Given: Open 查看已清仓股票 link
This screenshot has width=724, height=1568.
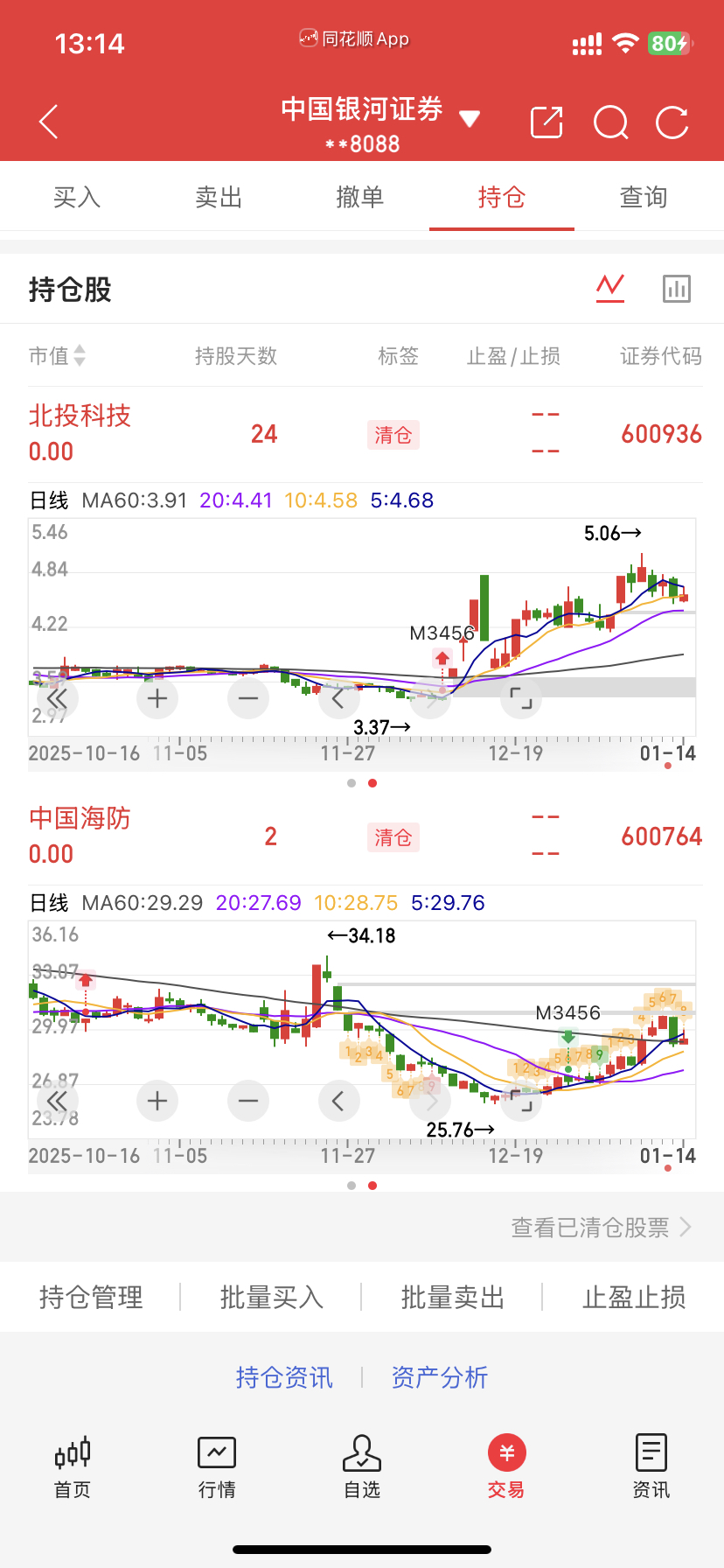Looking at the screenshot, I should click(x=602, y=1228).
